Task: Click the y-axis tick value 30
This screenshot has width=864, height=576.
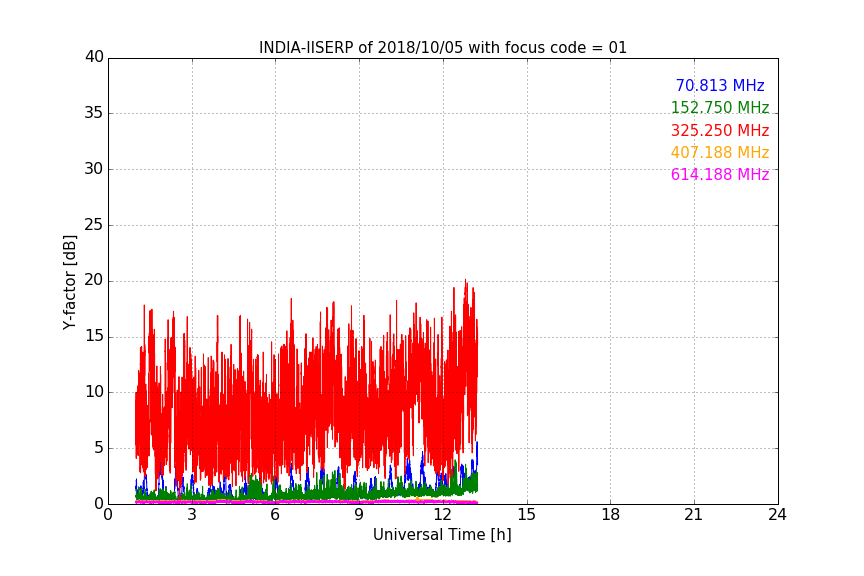Action: (94, 169)
